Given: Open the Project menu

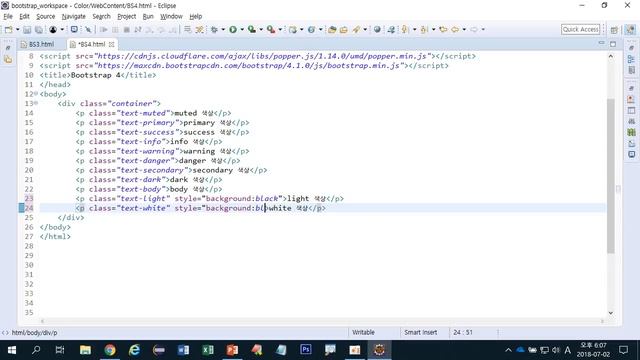Looking at the screenshot, I should pos(127,16).
